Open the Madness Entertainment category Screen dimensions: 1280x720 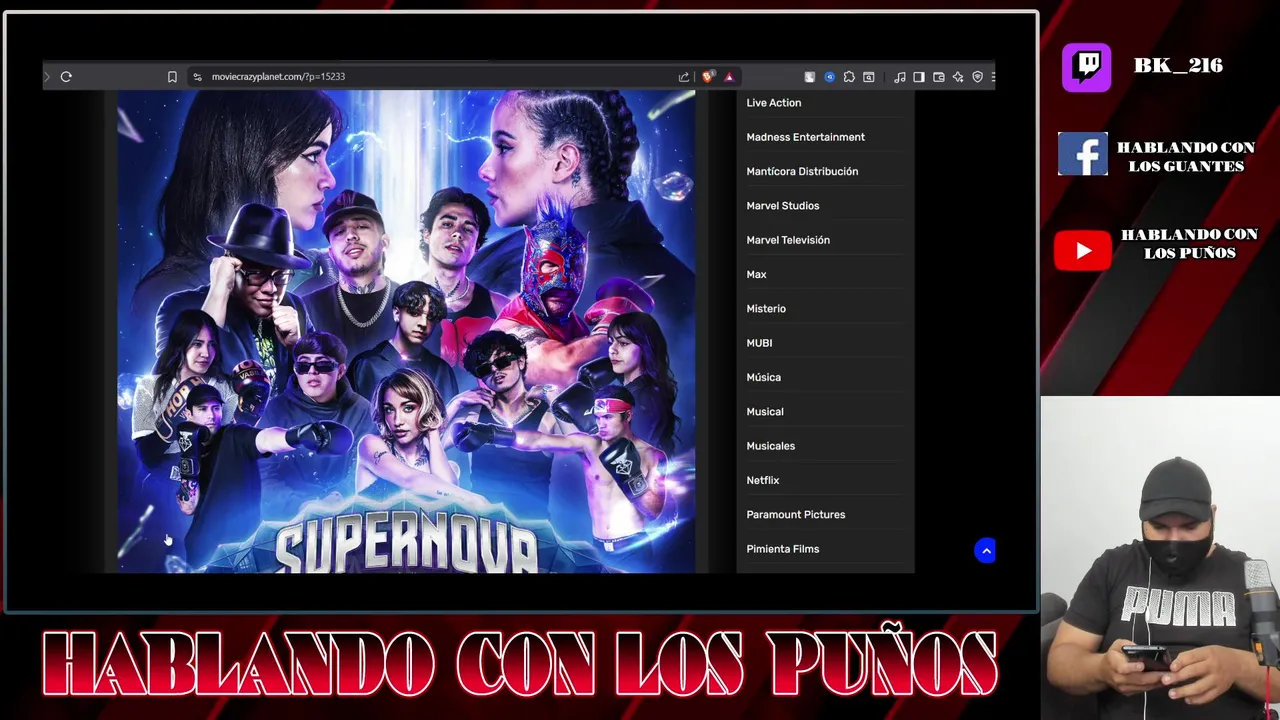(x=805, y=137)
